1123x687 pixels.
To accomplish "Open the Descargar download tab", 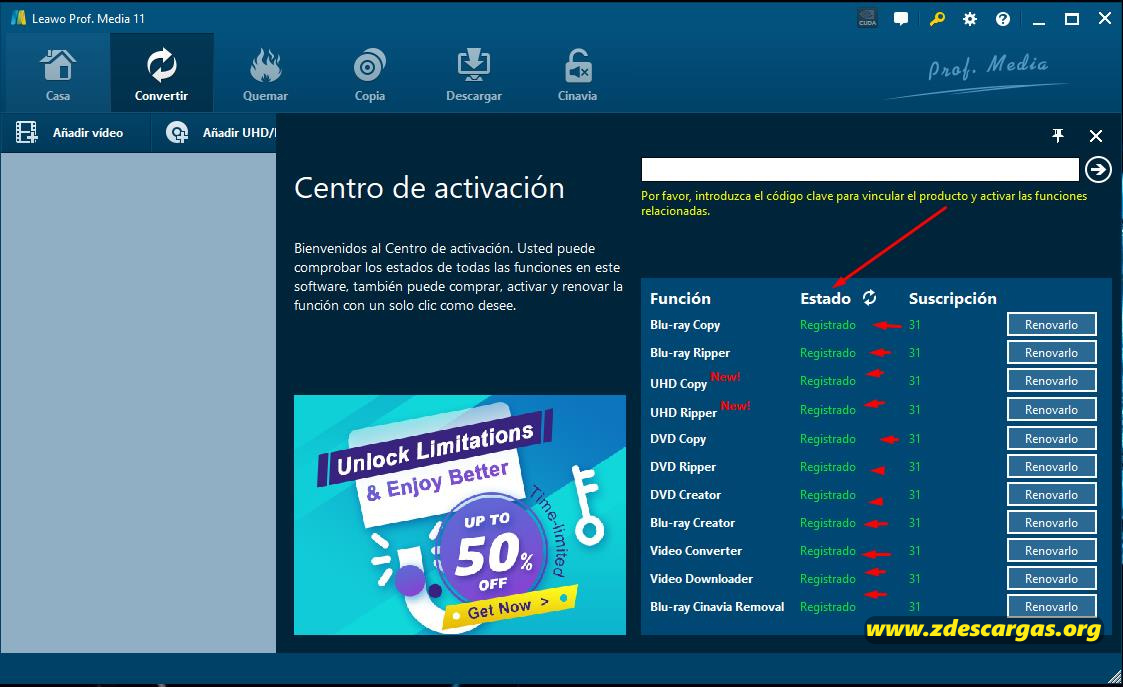I will tap(473, 74).
